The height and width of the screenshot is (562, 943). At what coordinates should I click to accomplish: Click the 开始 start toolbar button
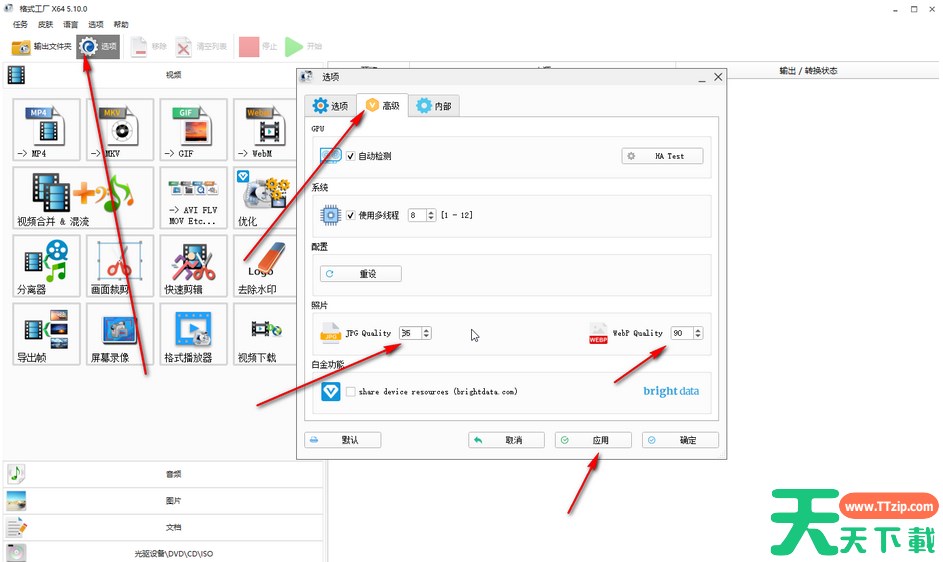(x=303, y=46)
